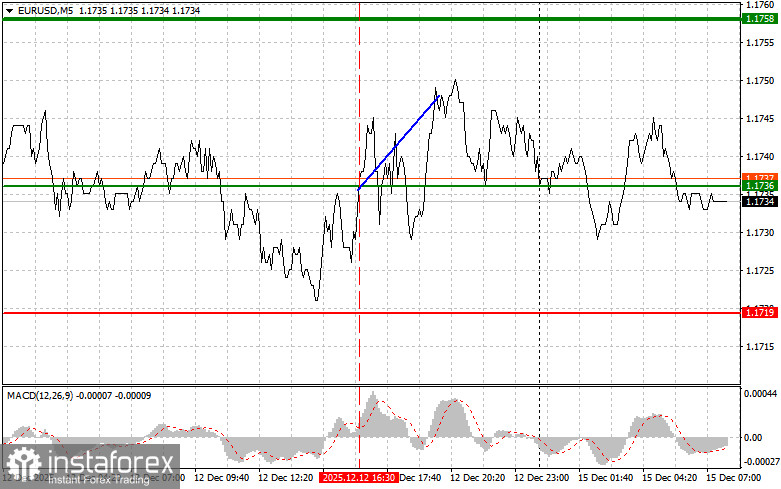The height and width of the screenshot is (489, 781).
Task: Select the blue trend line on chart
Action: click(x=398, y=143)
